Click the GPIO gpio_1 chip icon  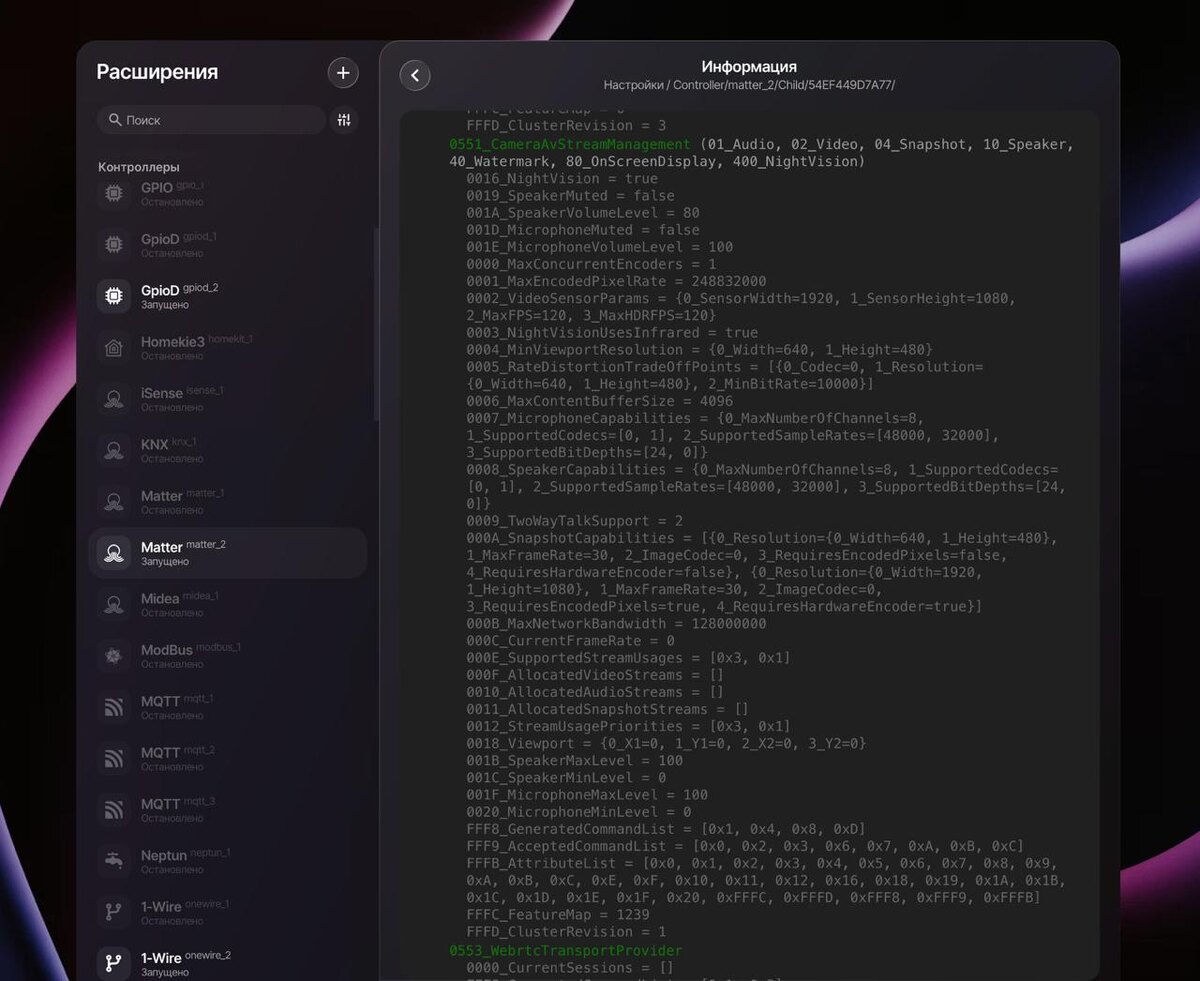pyautogui.click(x=114, y=192)
